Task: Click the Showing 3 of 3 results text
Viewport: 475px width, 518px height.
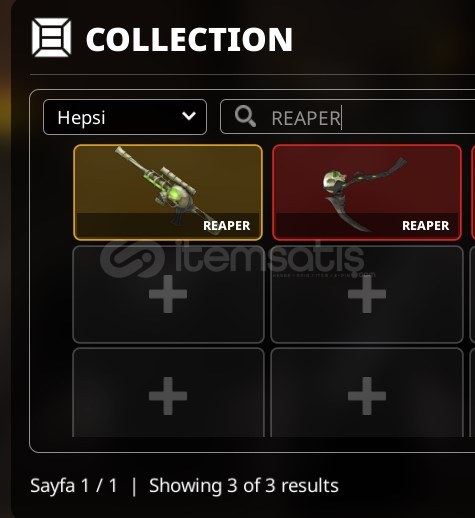Action: pyautogui.click(x=244, y=486)
